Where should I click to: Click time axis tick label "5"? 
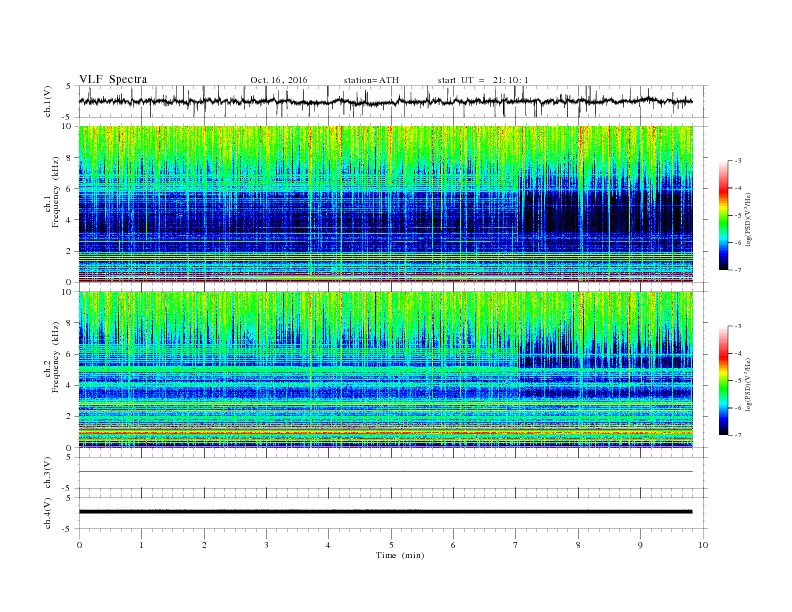click(x=391, y=545)
